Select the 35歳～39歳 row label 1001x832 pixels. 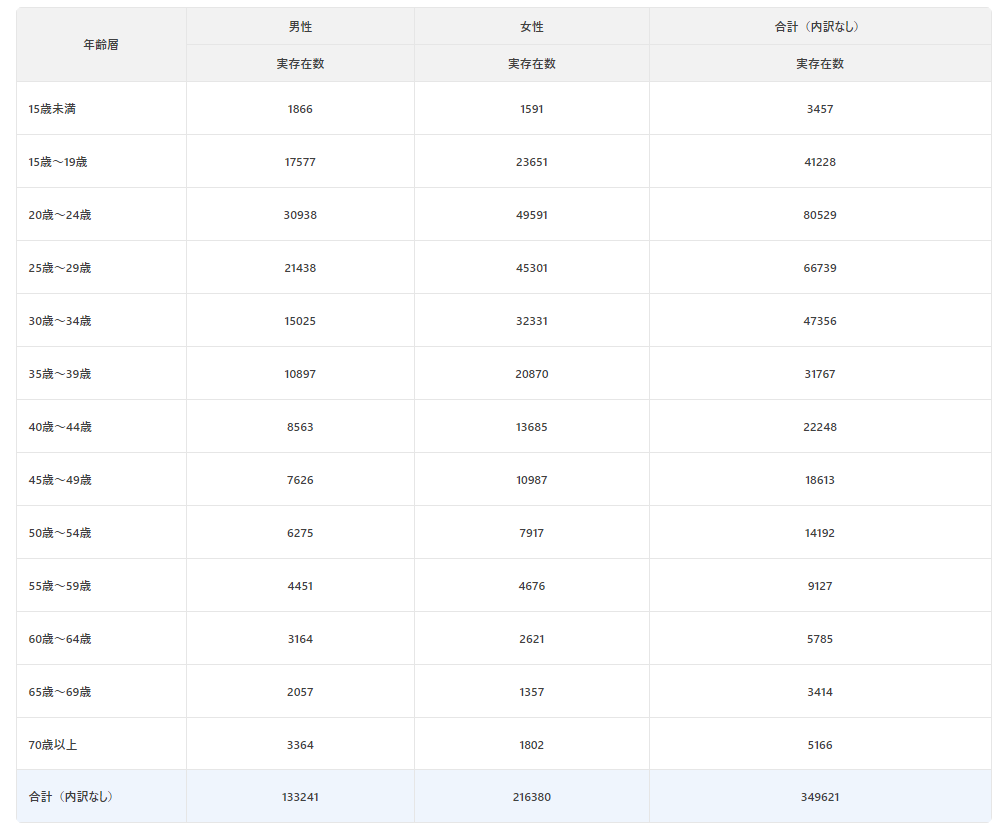60,374
